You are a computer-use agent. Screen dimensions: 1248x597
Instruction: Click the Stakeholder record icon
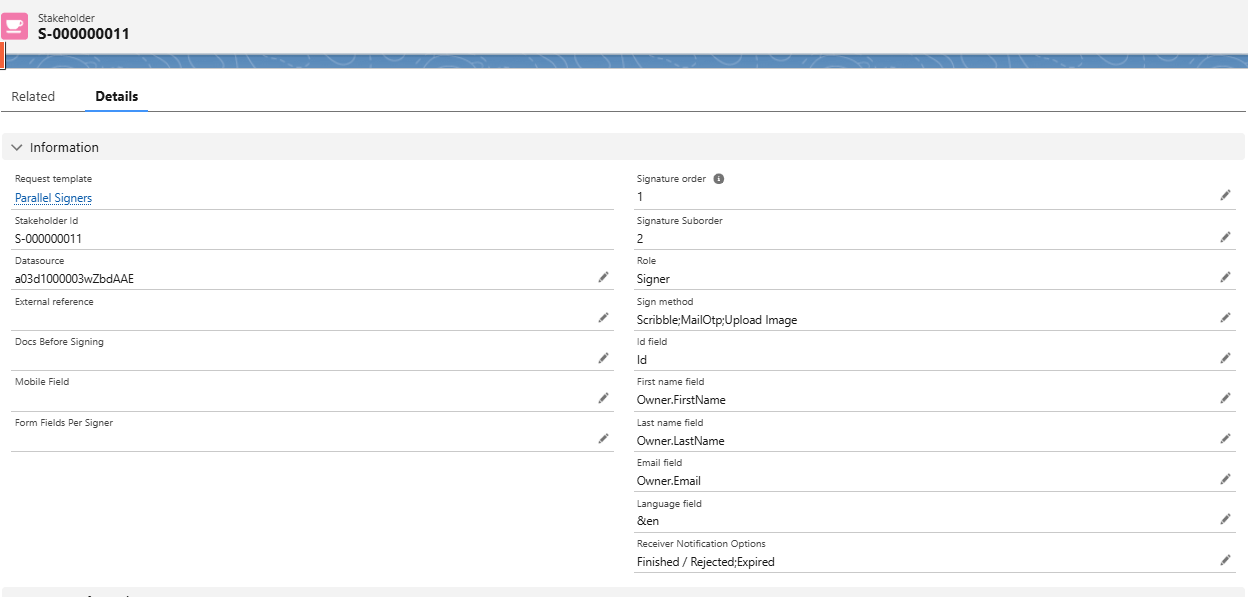click(x=15, y=26)
